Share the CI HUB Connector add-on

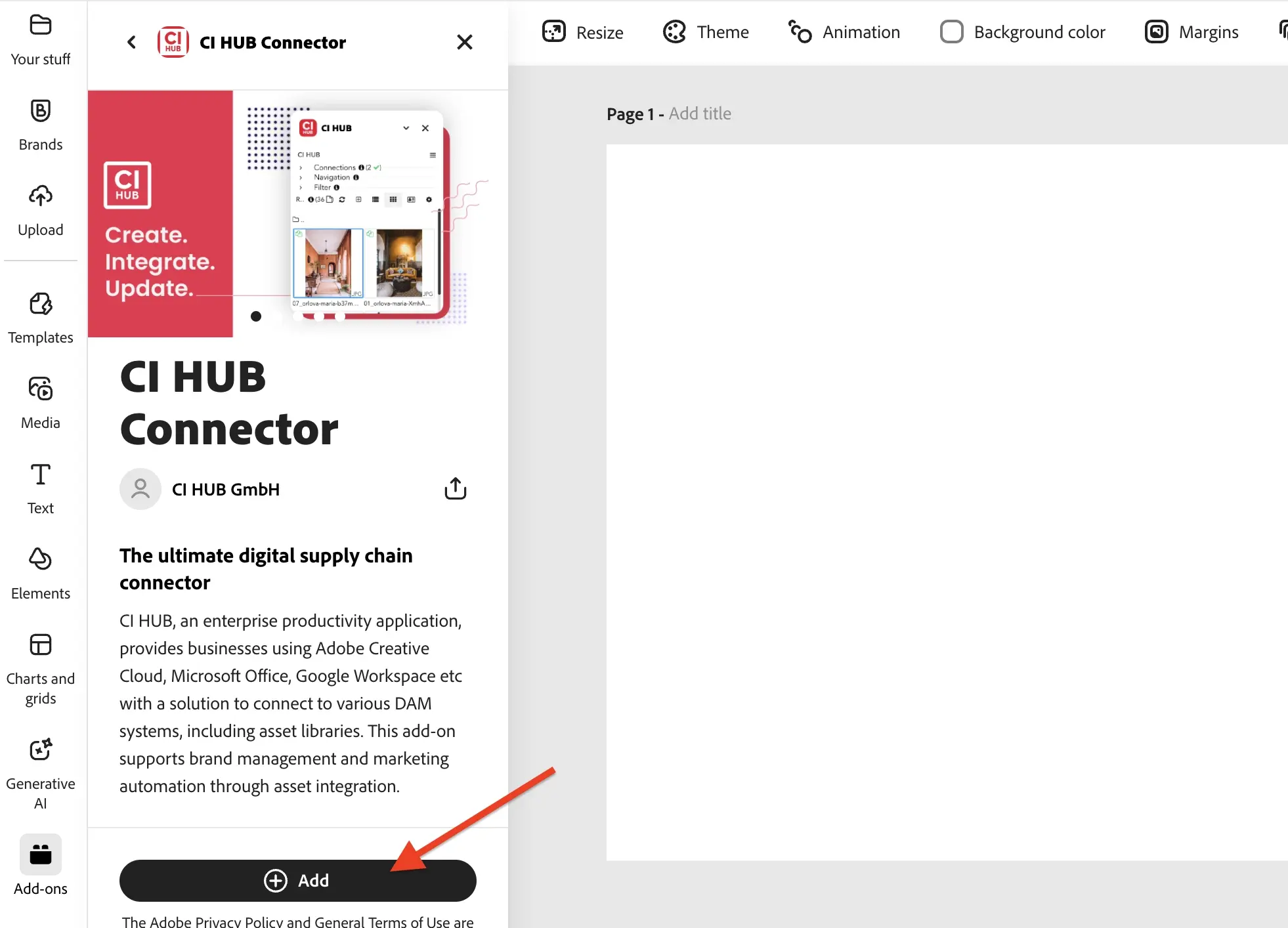pyautogui.click(x=456, y=489)
